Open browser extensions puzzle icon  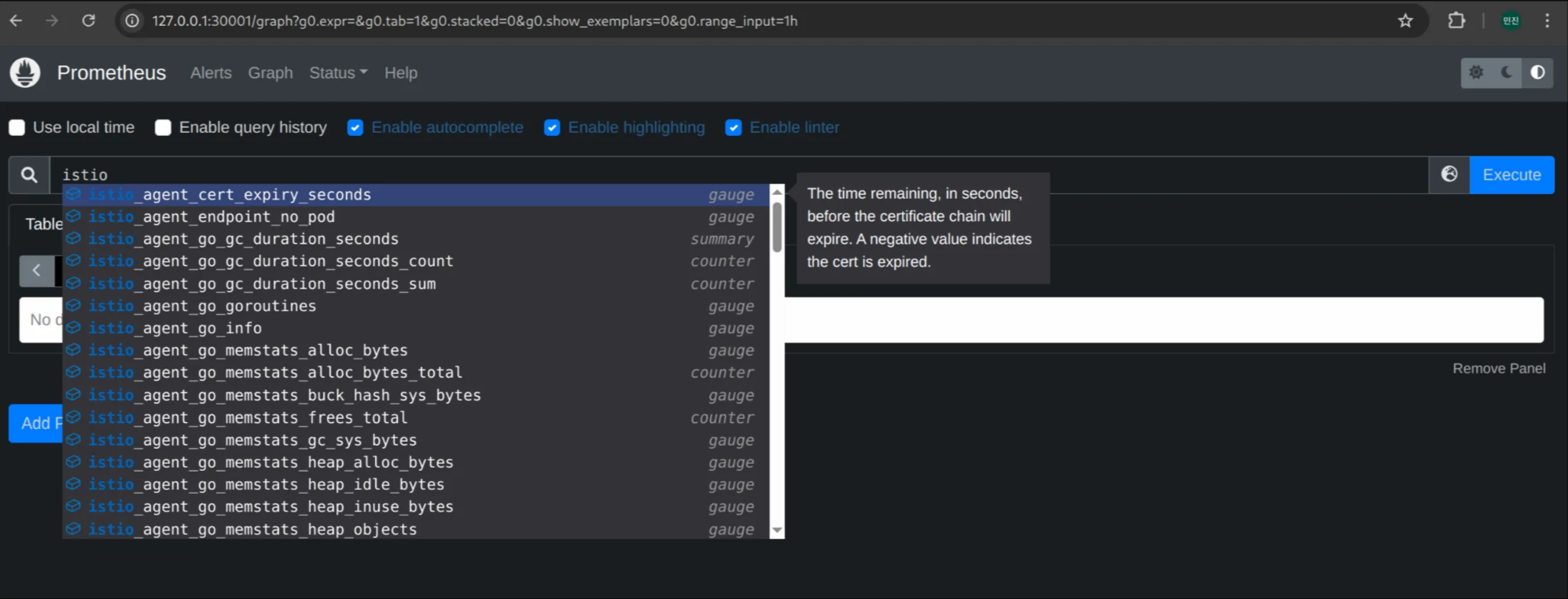tap(1456, 21)
